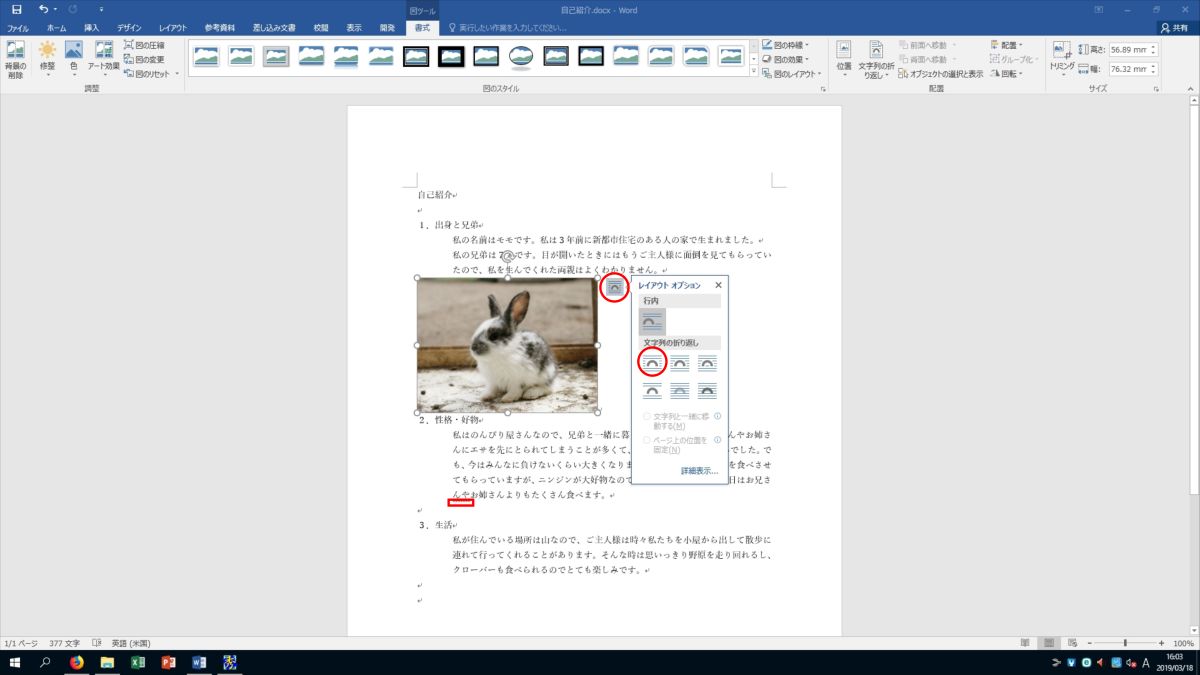Image resolution: width=1200 pixels, height=675 pixels.
Task: Switch to the 参考資料 (References) tab
Action: pos(220,28)
